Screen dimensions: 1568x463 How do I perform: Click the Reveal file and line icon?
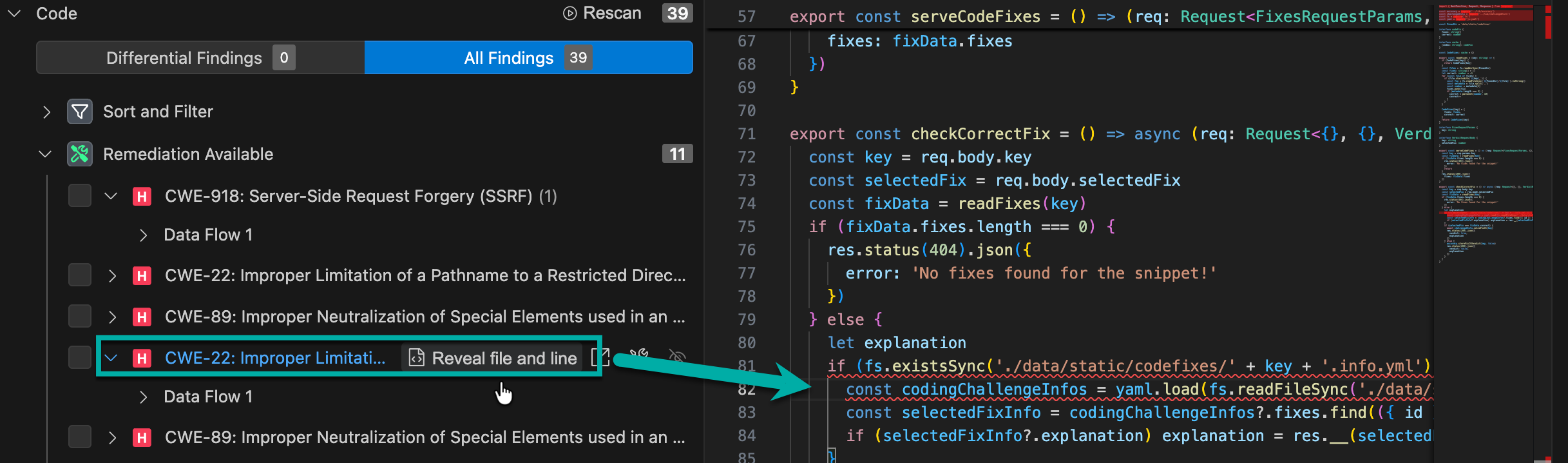[x=417, y=358]
